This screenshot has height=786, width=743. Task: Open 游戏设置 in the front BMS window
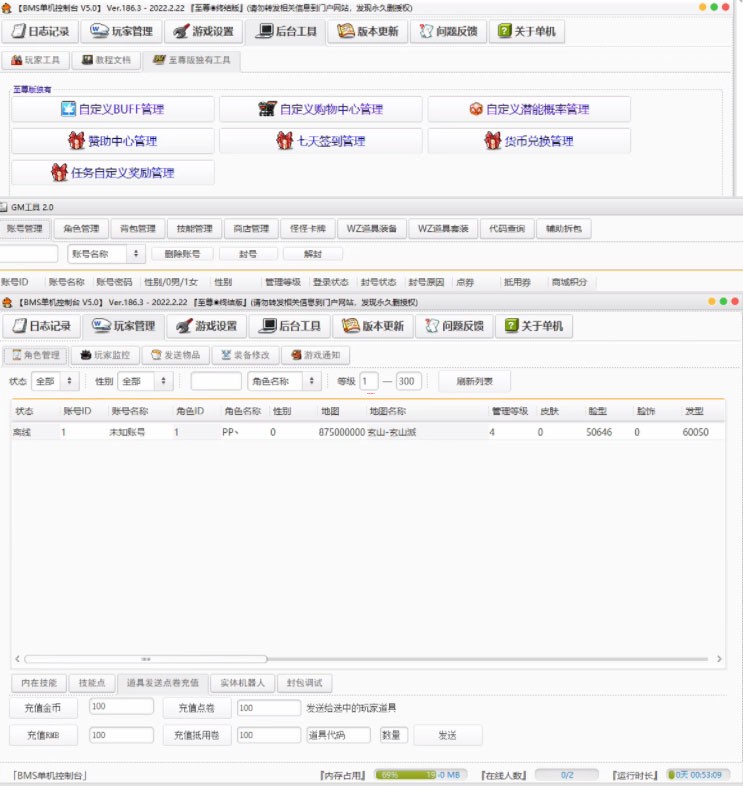coord(207,326)
